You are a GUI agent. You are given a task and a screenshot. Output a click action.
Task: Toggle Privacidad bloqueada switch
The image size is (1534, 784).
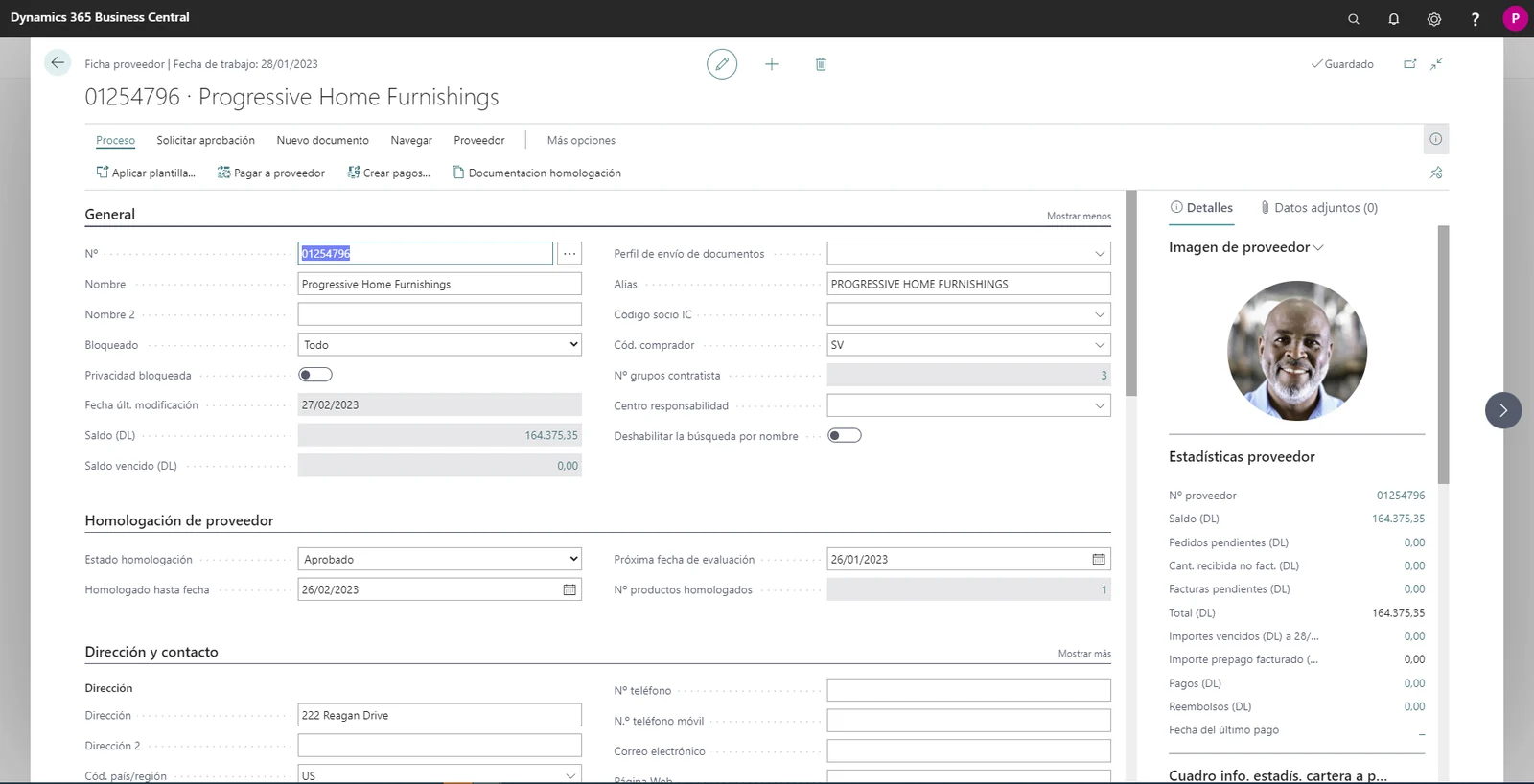coord(315,375)
